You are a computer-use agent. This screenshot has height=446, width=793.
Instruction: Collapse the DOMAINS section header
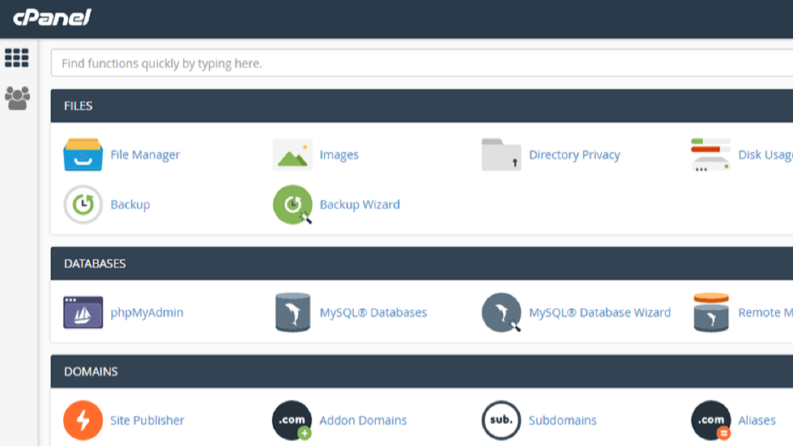click(x=422, y=372)
